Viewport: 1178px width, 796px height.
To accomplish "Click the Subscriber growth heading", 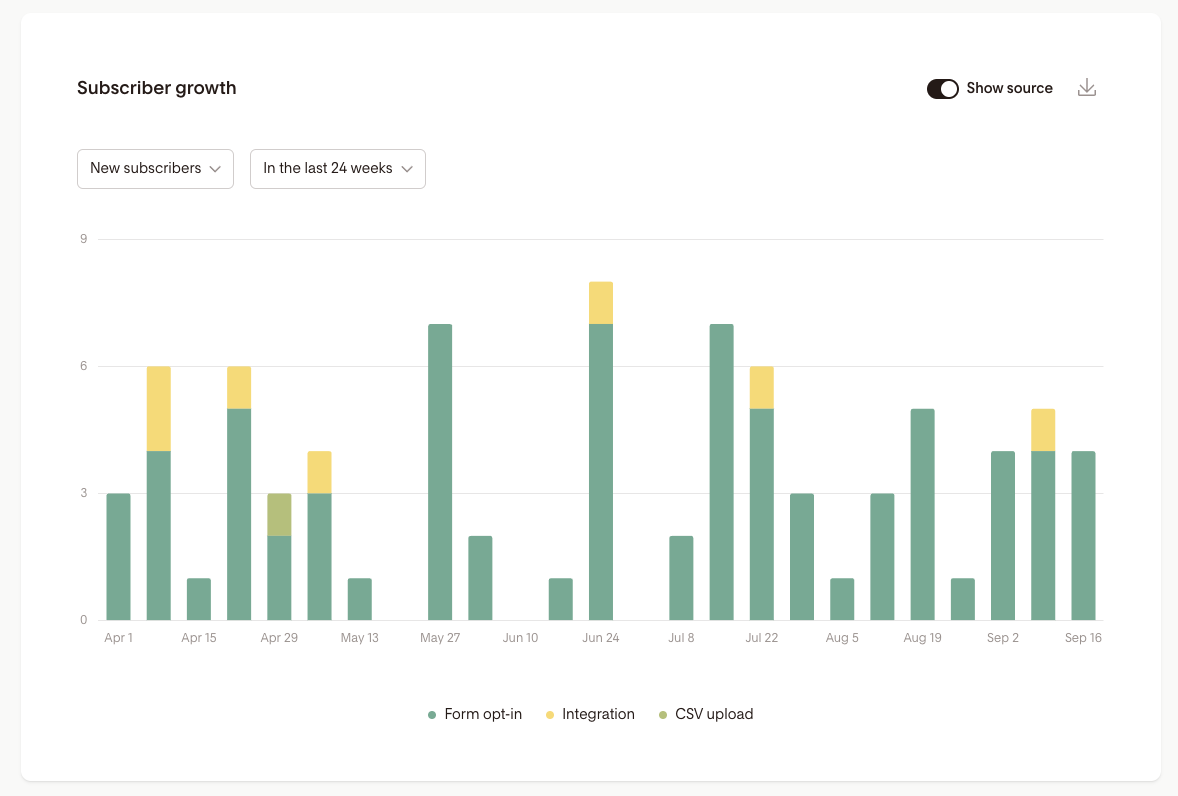I will click(156, 88).
